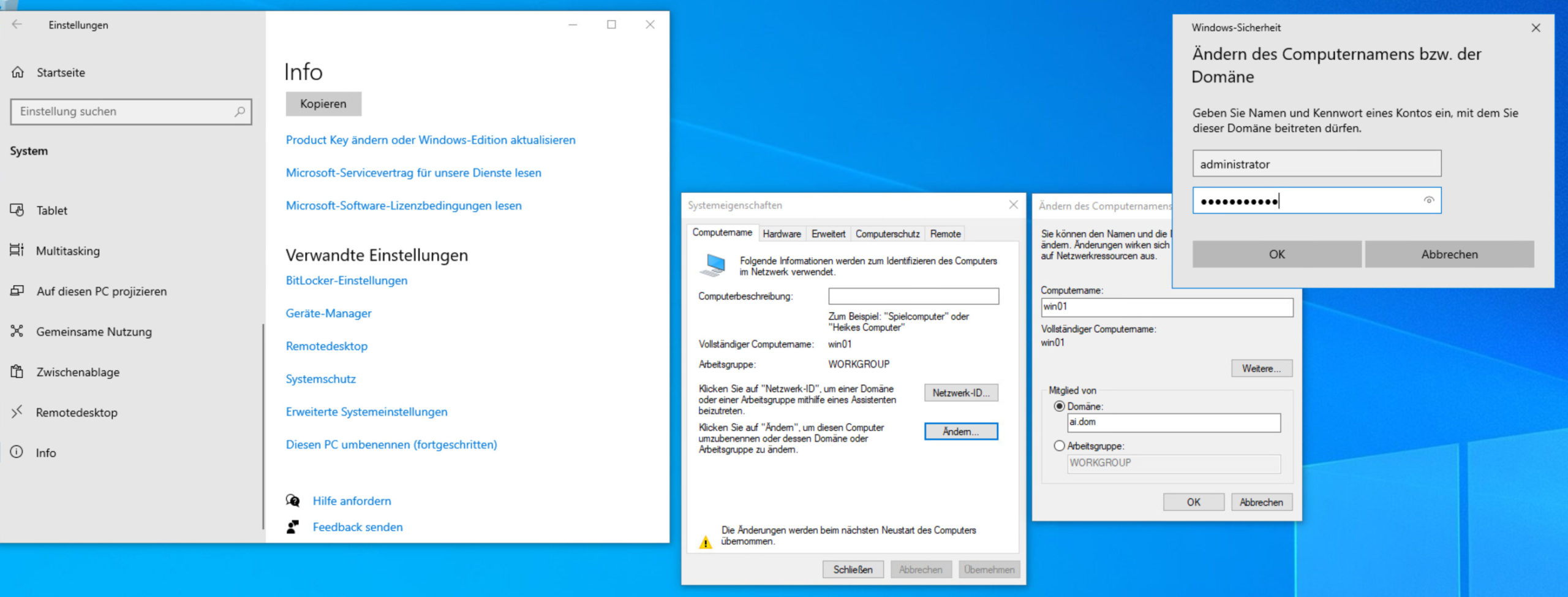Close the Systemeigenschaften window
This screenshot has width=1568, height=597.
pos(1013,205)
